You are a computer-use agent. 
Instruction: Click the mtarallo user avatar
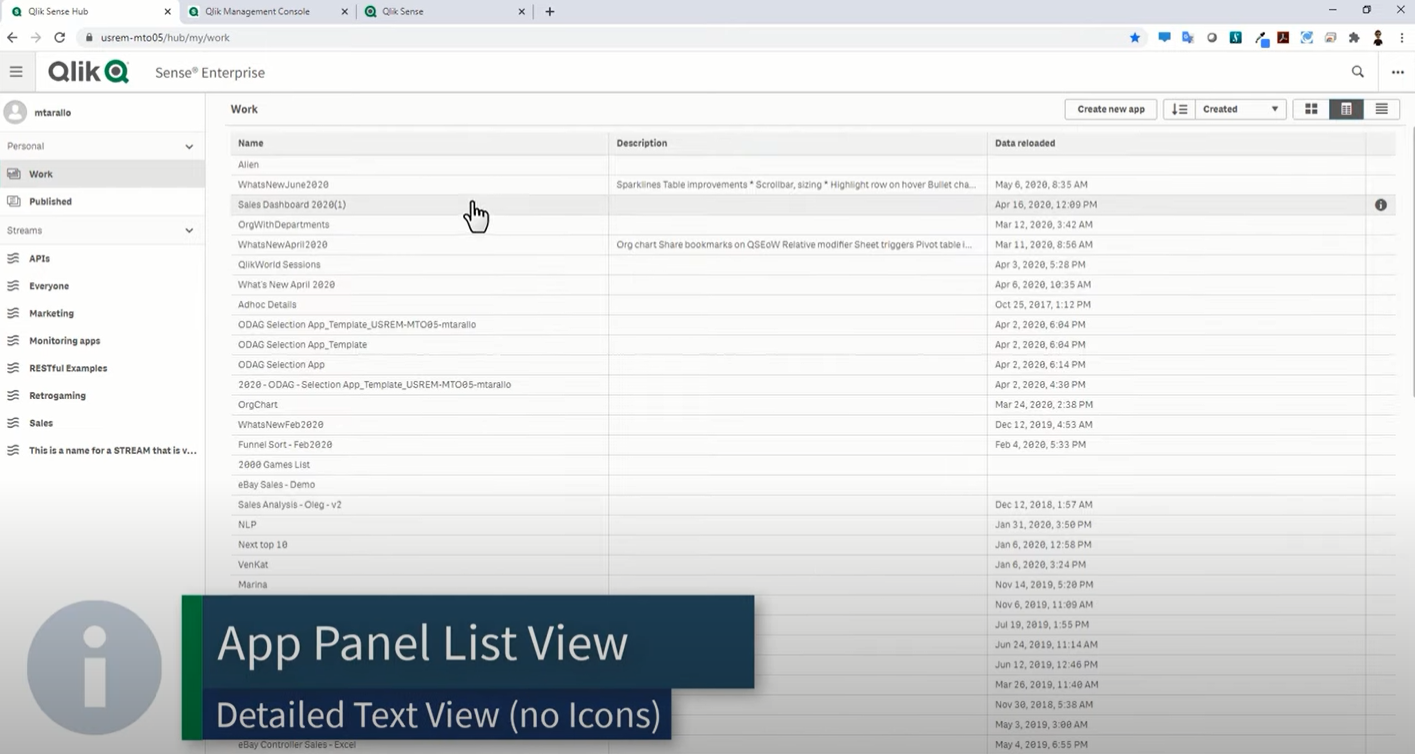15,112
